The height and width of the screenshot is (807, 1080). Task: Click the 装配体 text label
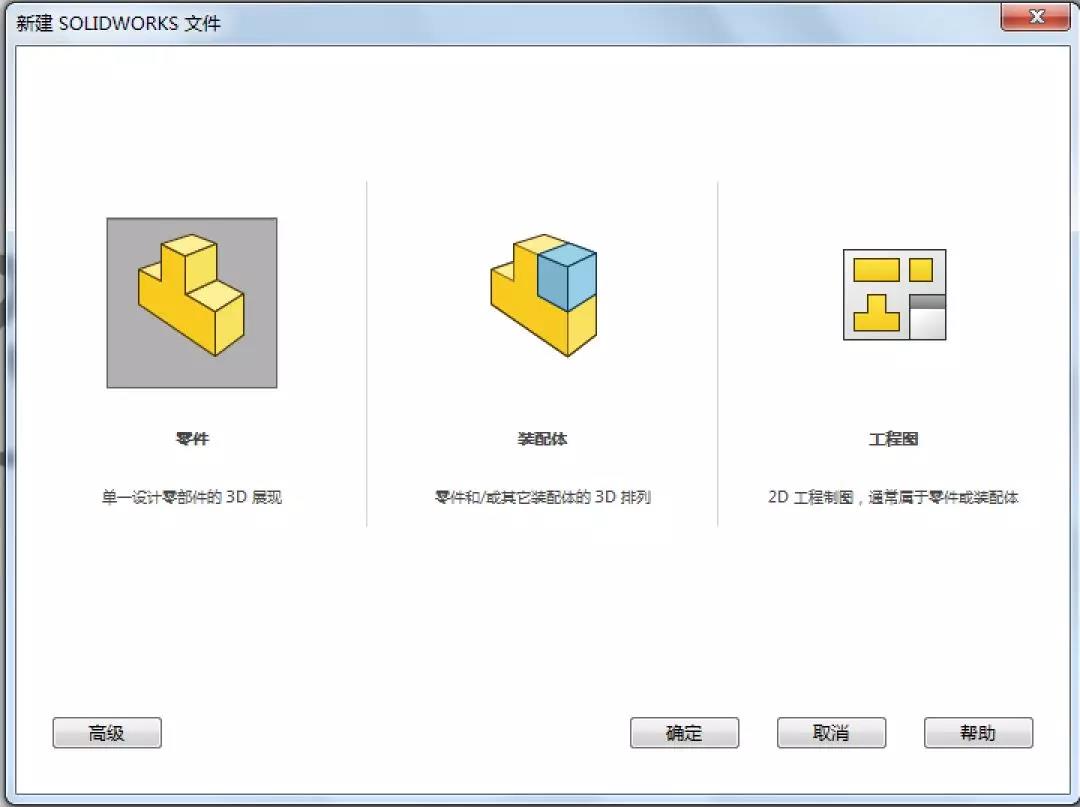point(544,438)
